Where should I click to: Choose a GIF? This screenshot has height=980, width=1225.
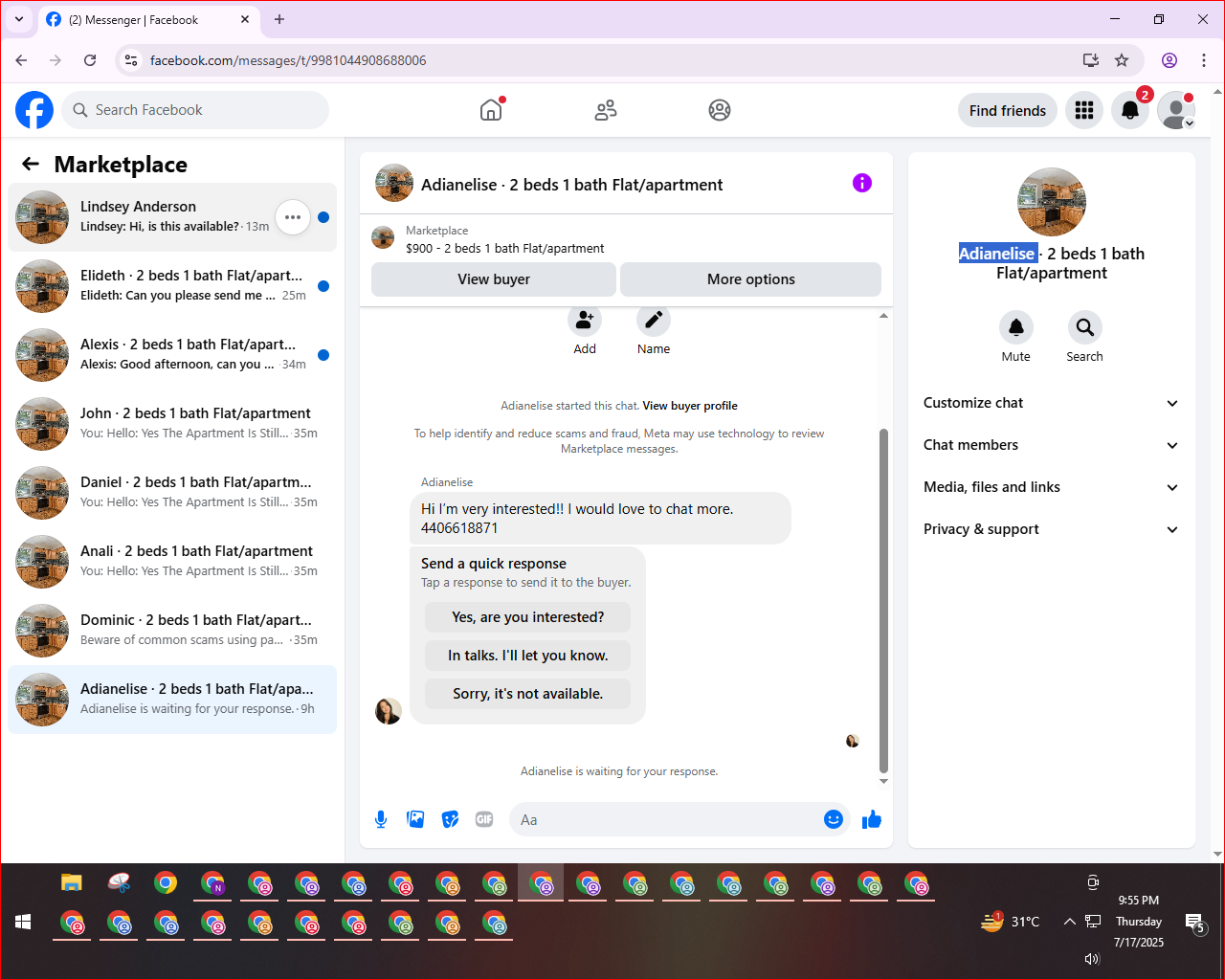pos(484,819)
